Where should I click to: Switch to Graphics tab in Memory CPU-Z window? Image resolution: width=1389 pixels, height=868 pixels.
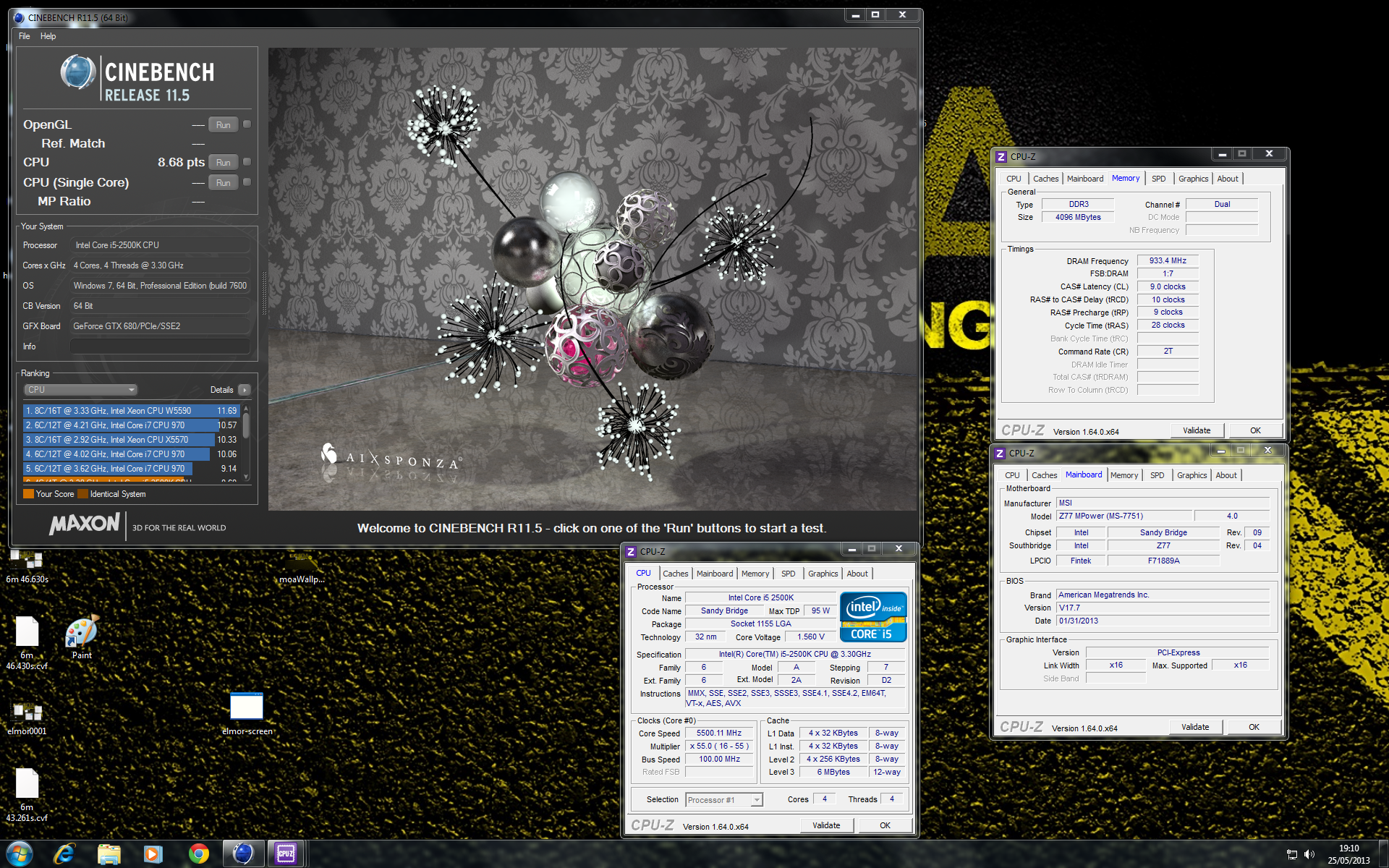coord(1193,179)
